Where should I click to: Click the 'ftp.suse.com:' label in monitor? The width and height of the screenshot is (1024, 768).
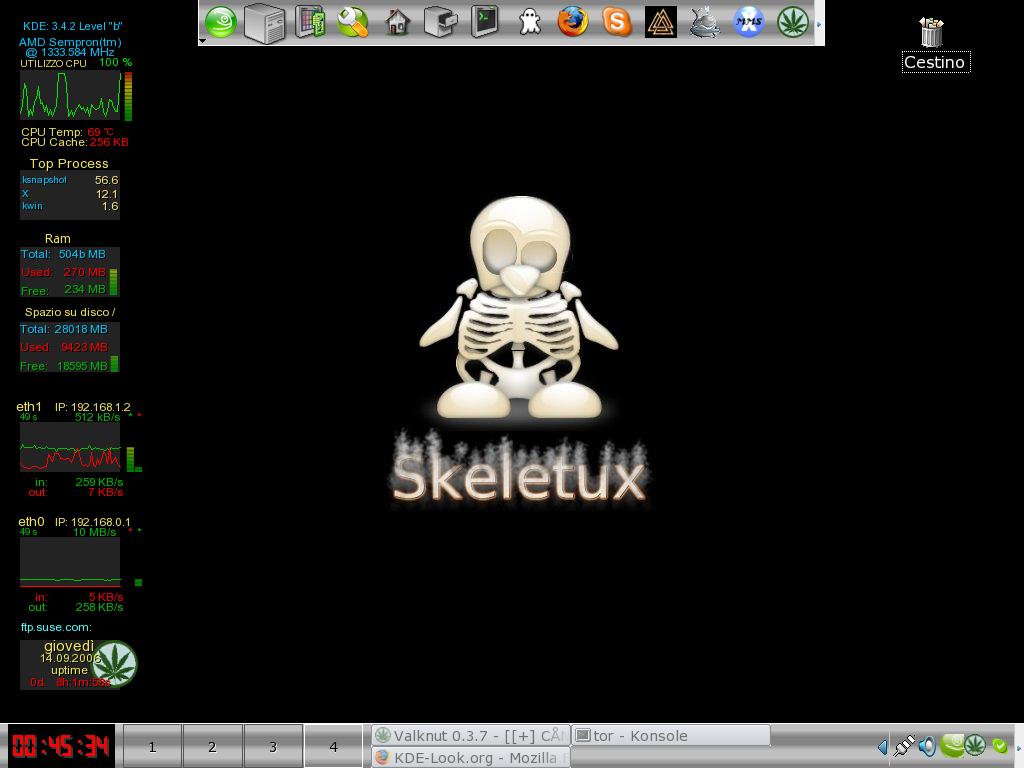click(x=56, y=627)
